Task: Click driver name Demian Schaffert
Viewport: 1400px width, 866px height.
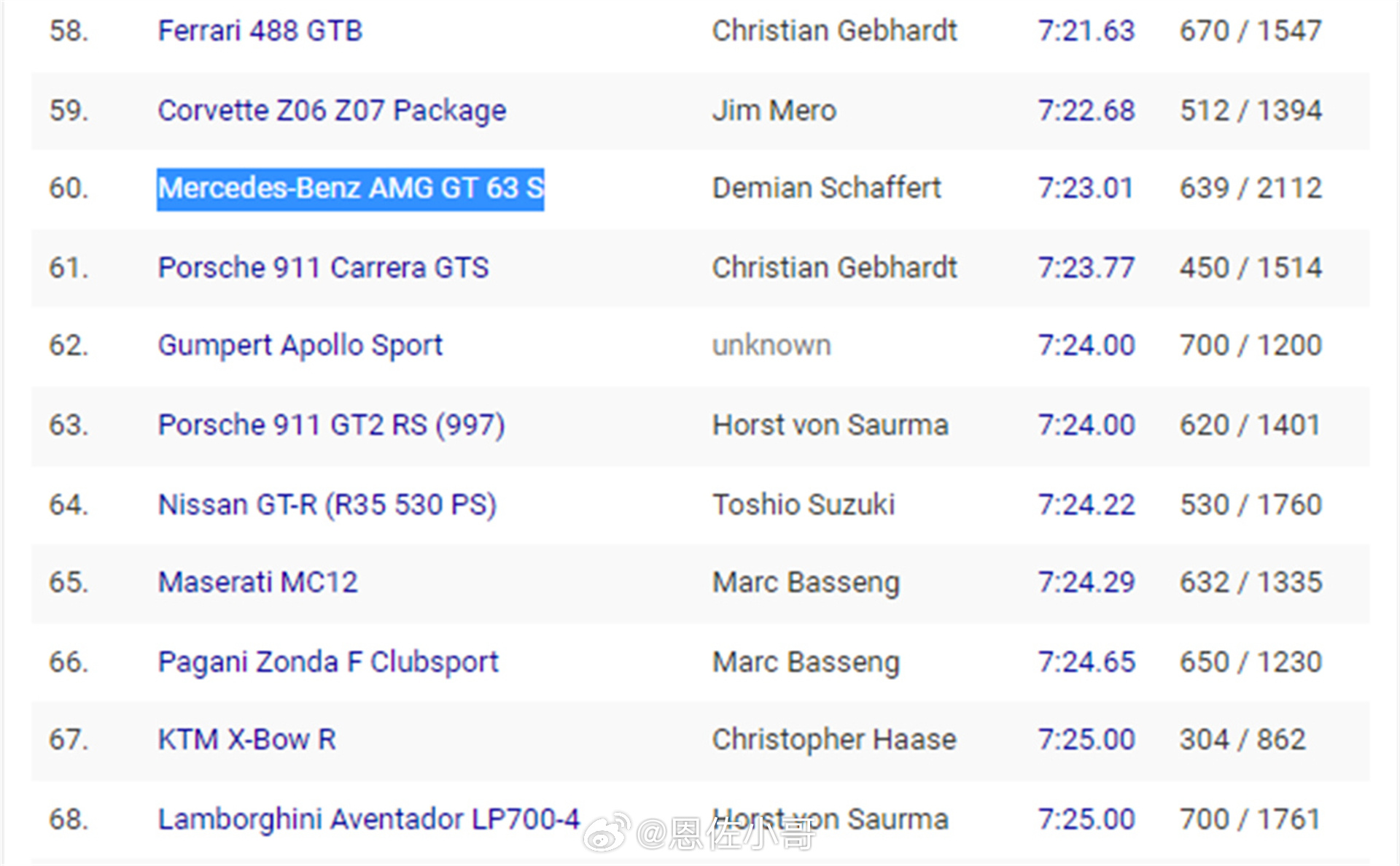Action: click(x=826, y=188)
